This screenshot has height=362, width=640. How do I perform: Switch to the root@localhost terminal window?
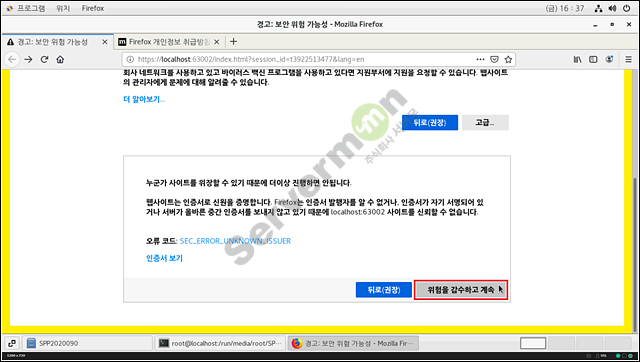221,343
